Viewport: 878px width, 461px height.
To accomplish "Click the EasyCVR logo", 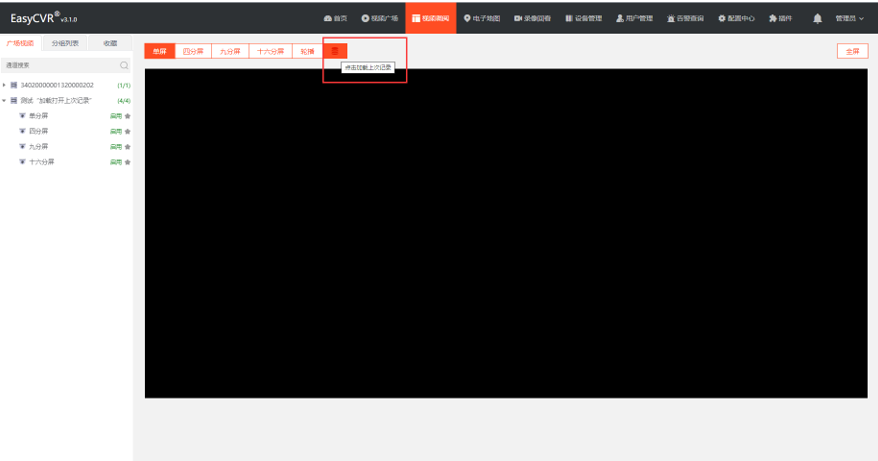I will [x=44, y=18].
